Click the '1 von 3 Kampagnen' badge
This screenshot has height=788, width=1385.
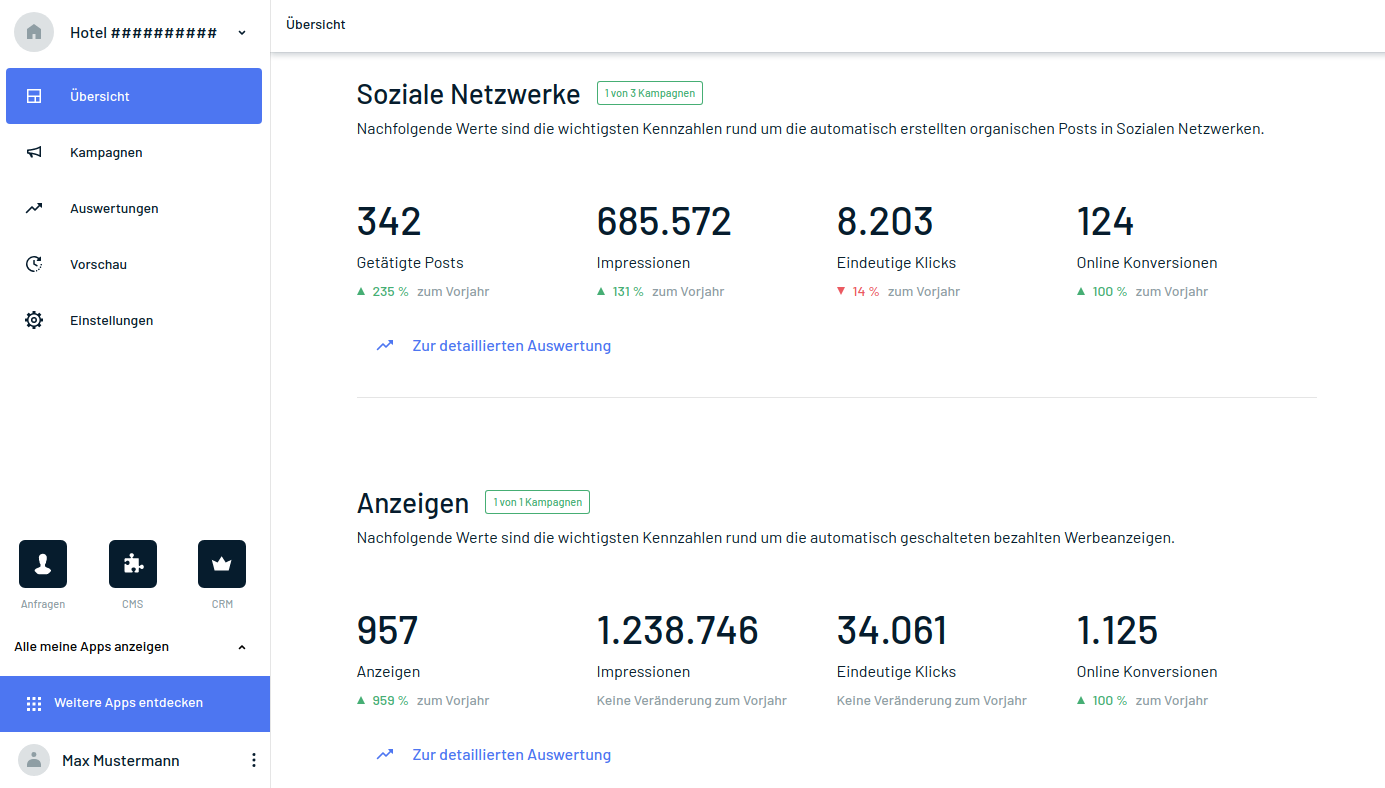(650, 93)
